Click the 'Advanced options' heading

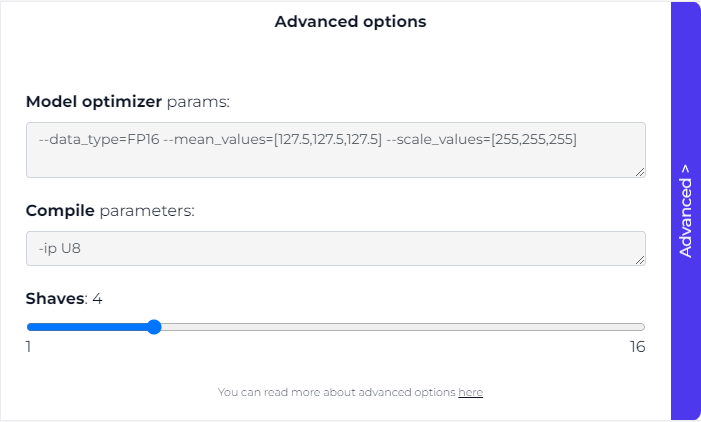coord(350,21)
